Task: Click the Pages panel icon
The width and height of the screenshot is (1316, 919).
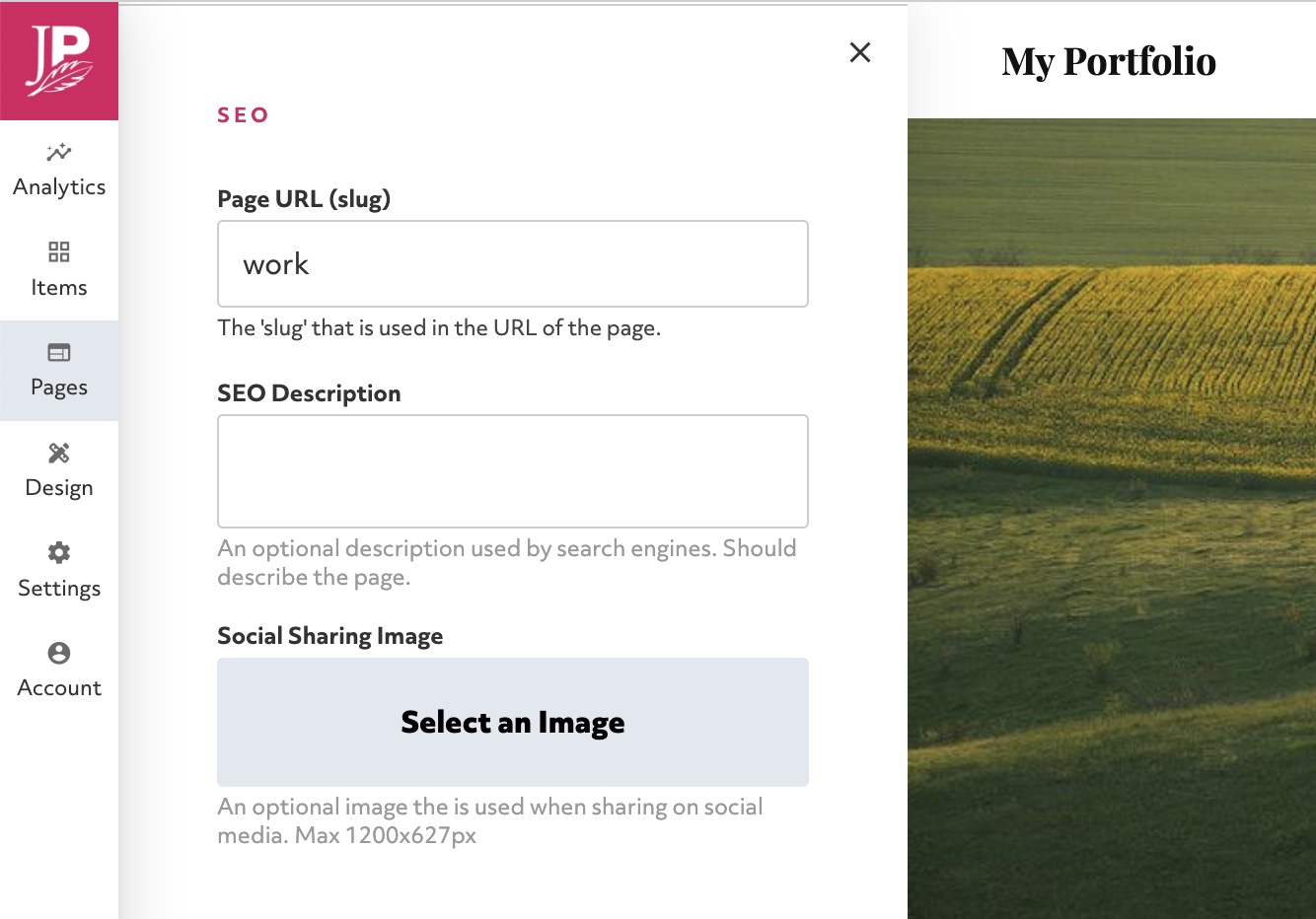Action: point(58,351)
